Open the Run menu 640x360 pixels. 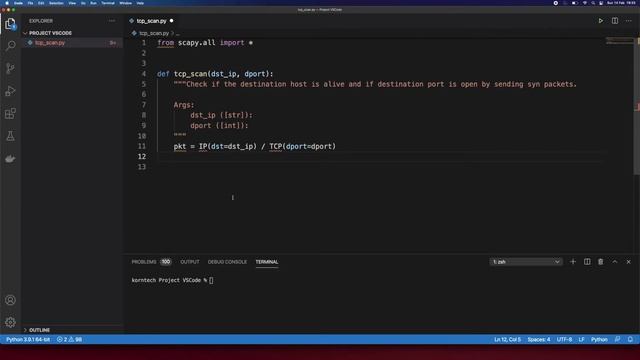point(93,3)
